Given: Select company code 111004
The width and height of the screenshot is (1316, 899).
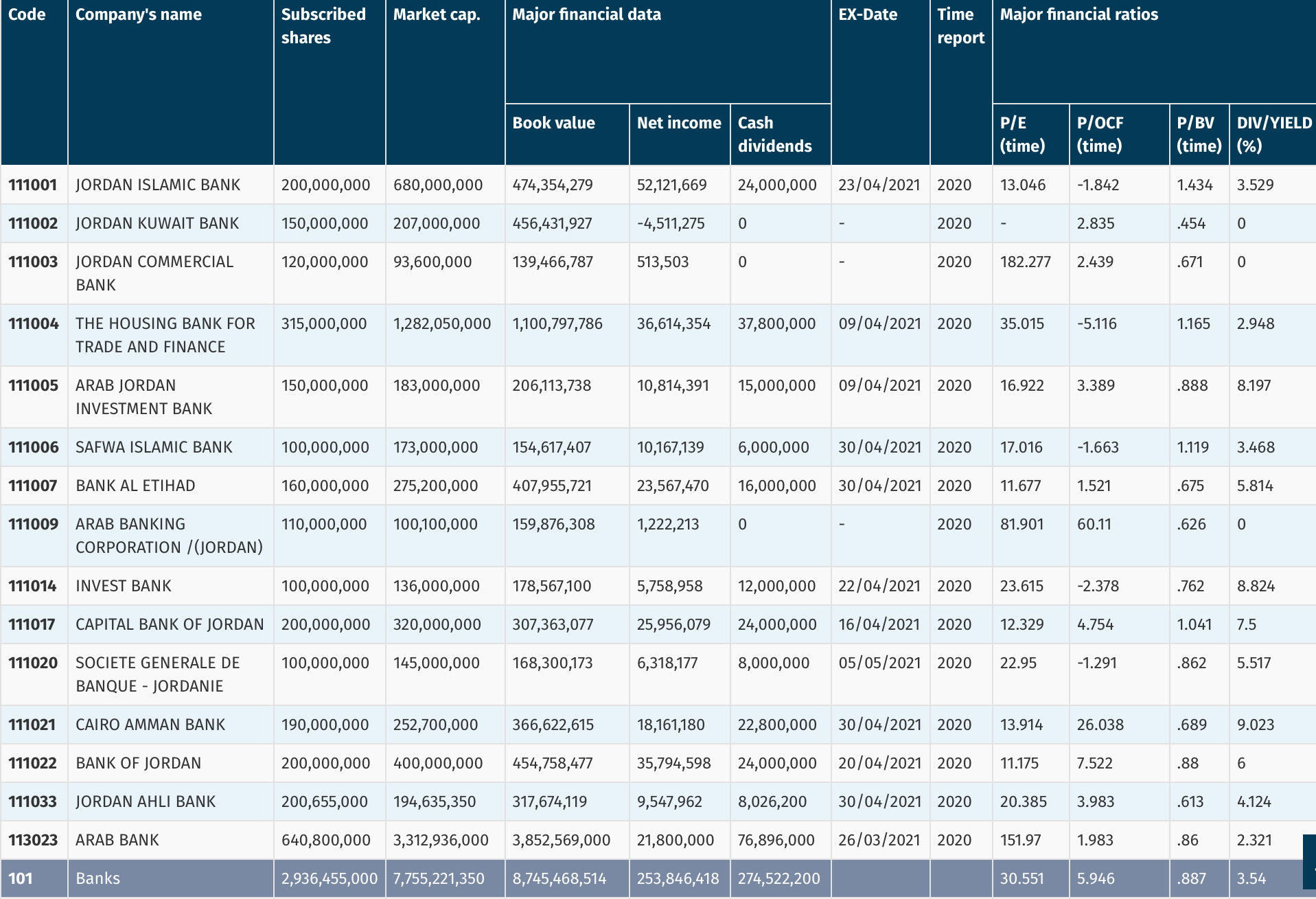Looking at the screenshot, I should click(x=34, y=323).
